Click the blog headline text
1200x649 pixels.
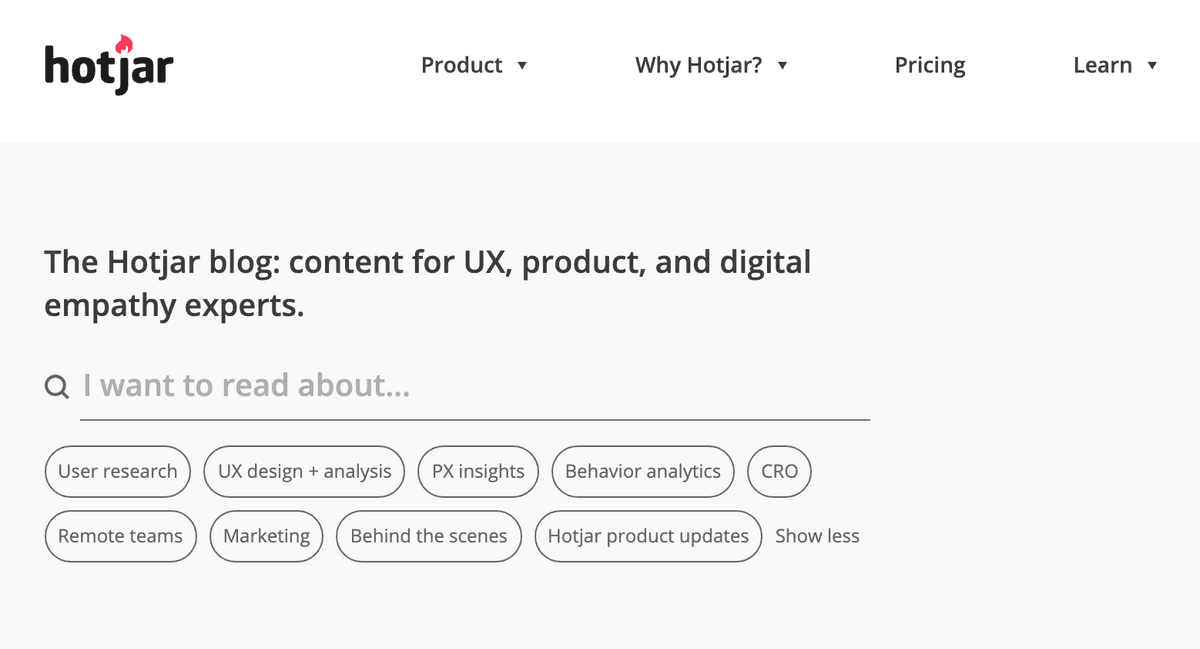[x=427, y=283]
